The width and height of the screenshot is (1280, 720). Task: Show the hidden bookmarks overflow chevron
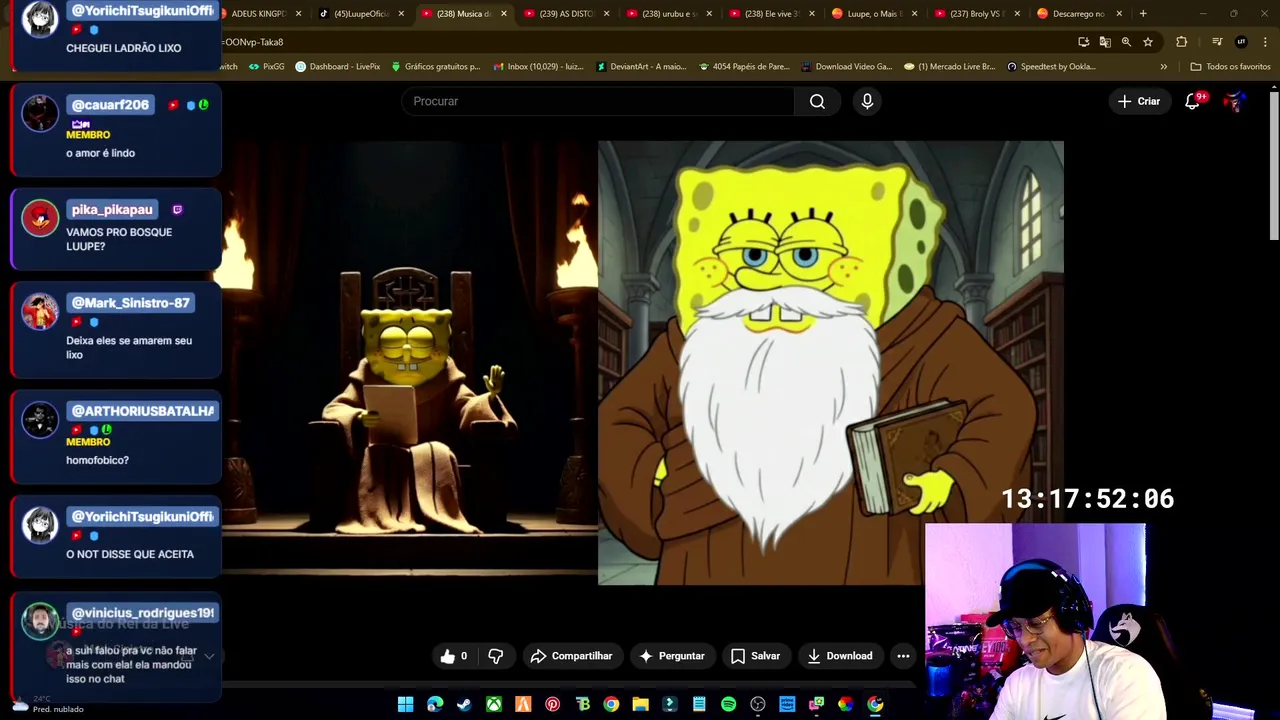click(x=1163, y=67)
